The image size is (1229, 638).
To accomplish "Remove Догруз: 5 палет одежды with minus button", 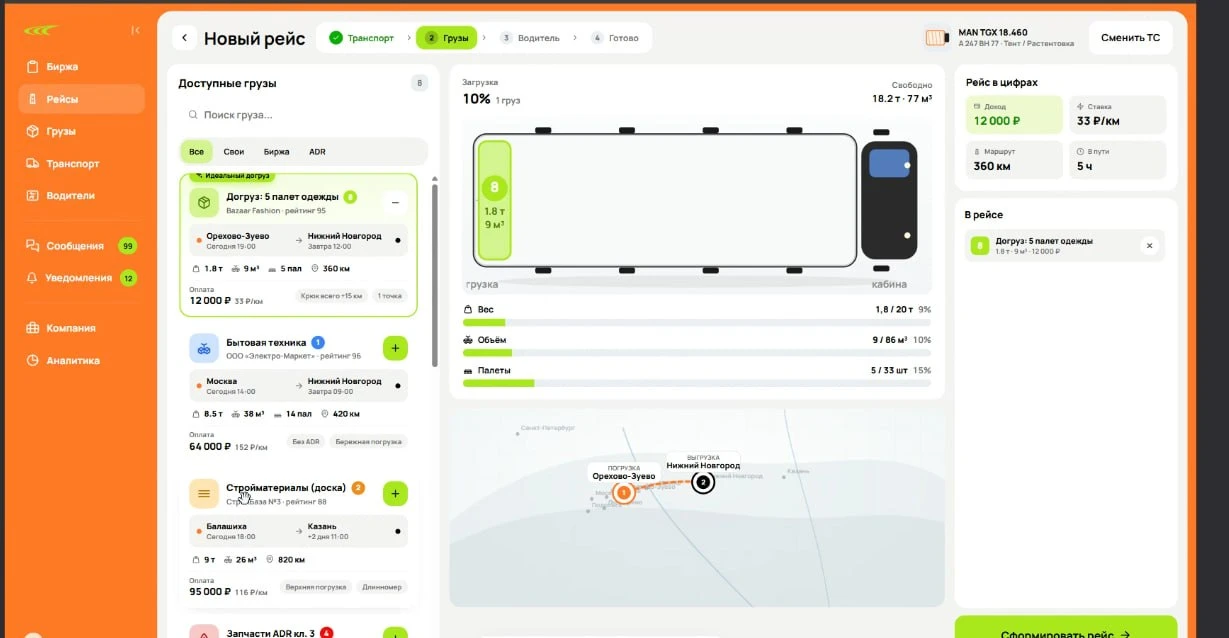I will (395, 202).
